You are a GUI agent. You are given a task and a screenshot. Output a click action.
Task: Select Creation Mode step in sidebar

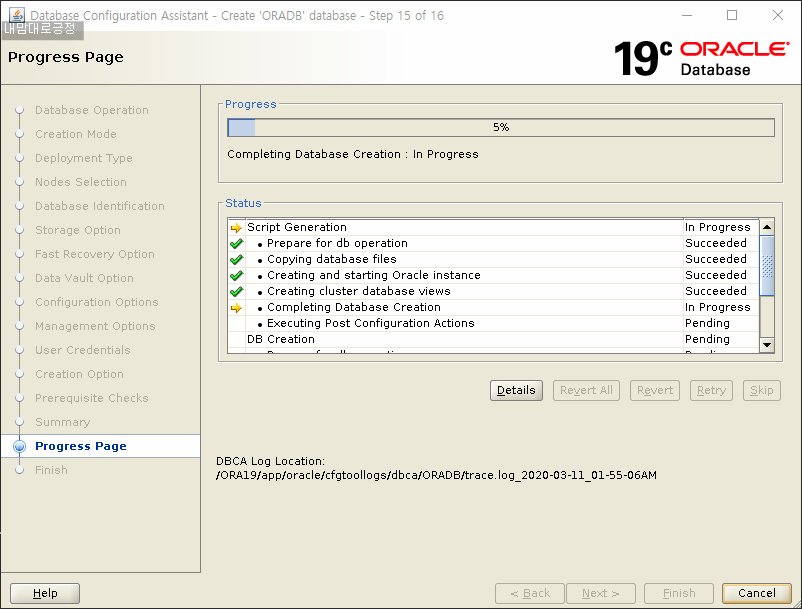pos(76,134)
